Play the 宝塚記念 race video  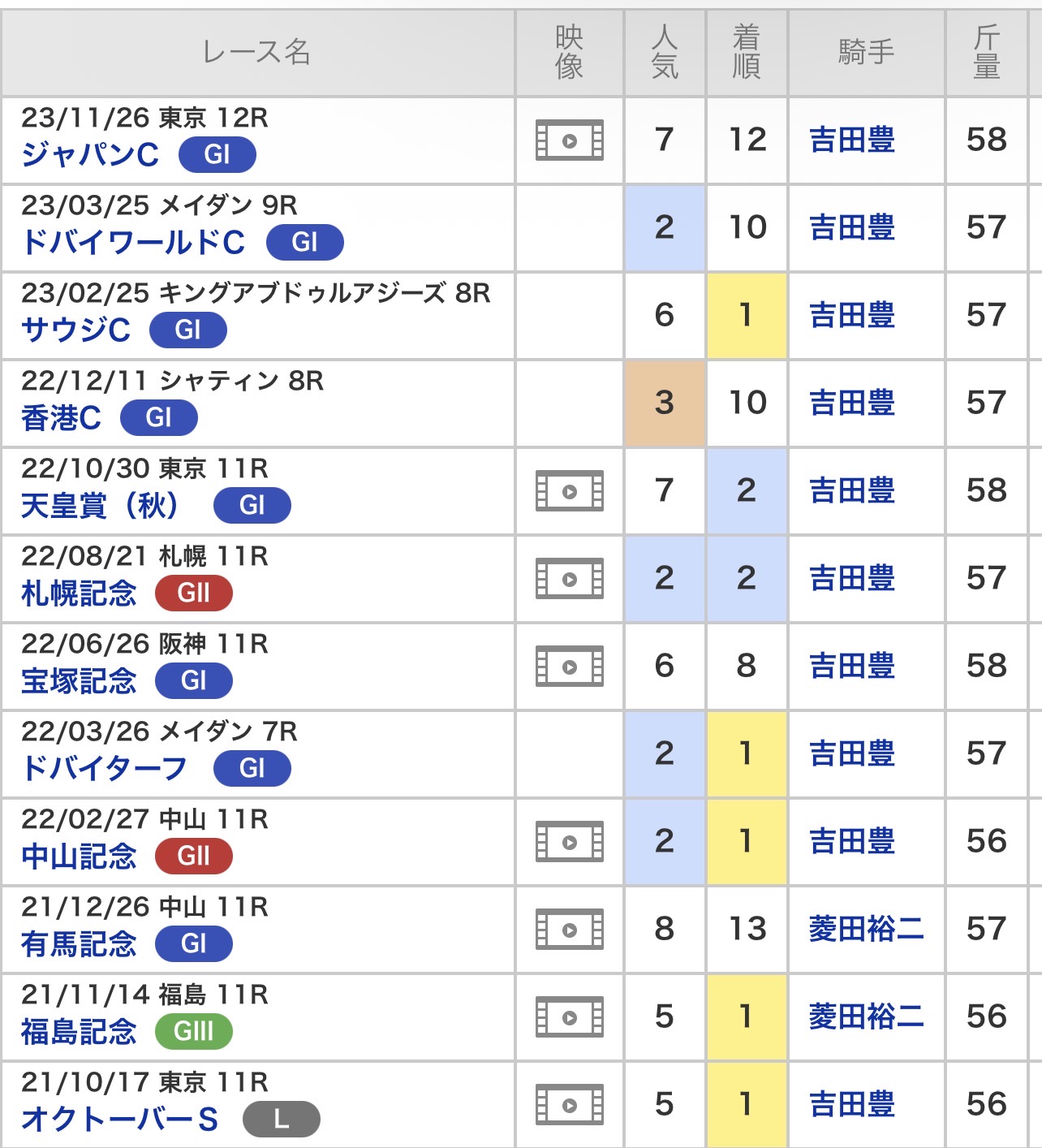click(x=569, y=667)
